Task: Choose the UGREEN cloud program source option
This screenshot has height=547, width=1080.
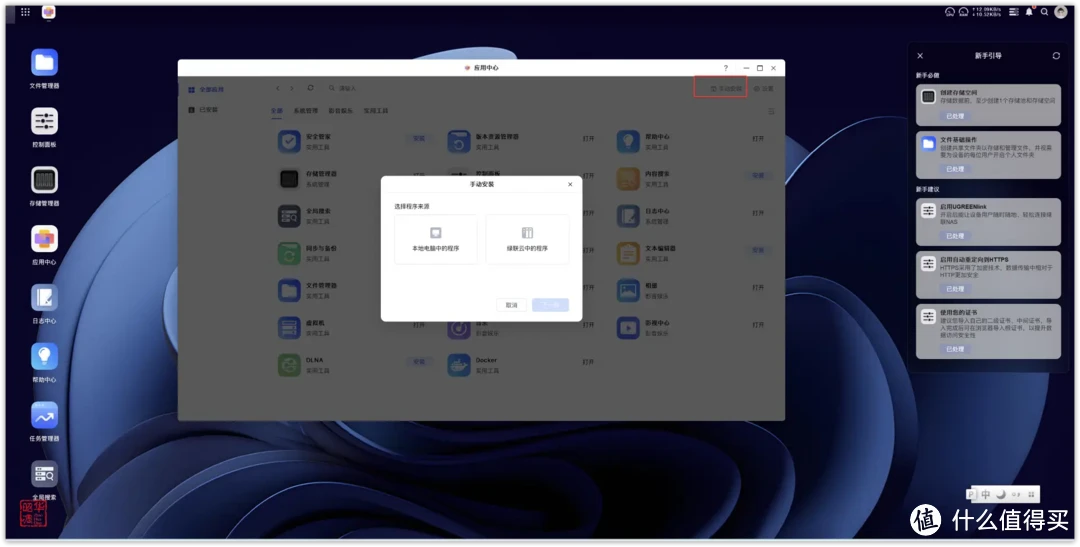Action: (527, 239)
